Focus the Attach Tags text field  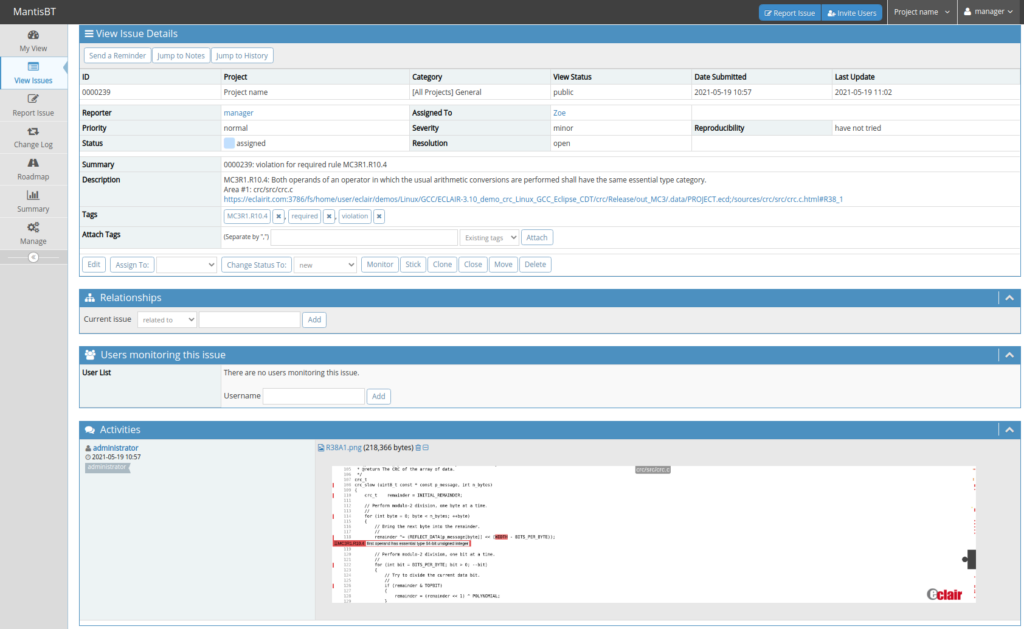pyautogui.click(x=364, y=238)
